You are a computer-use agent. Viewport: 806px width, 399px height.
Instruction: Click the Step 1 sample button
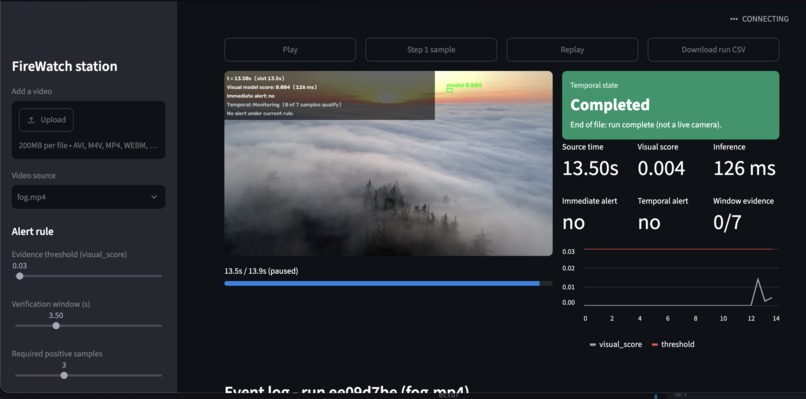pyautogui.click(x=431, y=50)
